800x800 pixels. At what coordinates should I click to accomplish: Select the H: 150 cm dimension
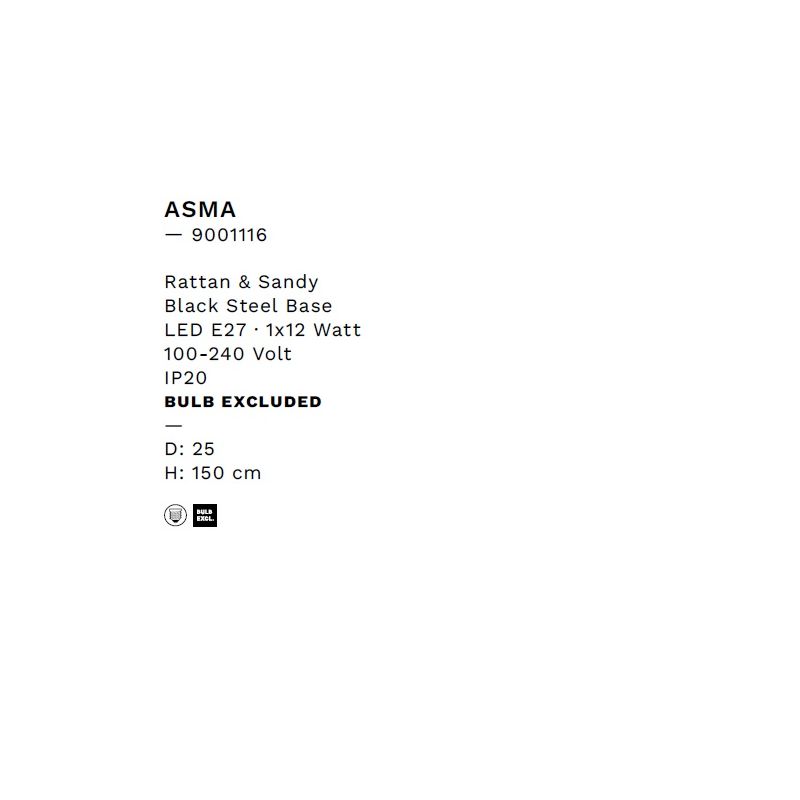click(213, 473)
